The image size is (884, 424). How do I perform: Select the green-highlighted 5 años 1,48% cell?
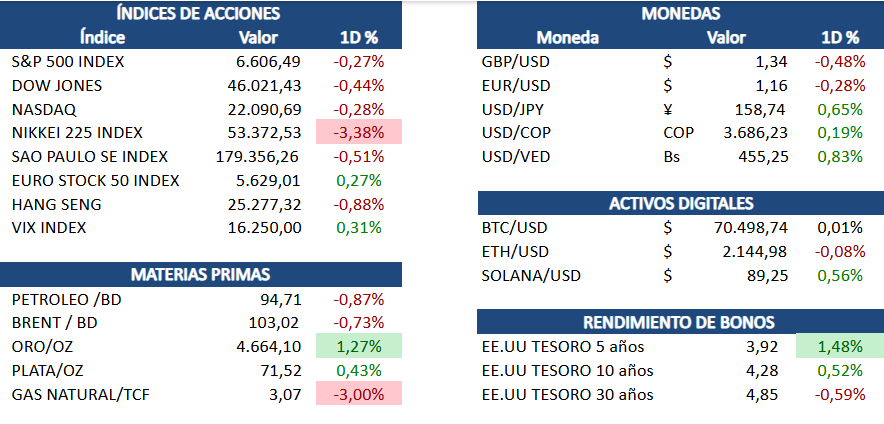tap(840, 347)
